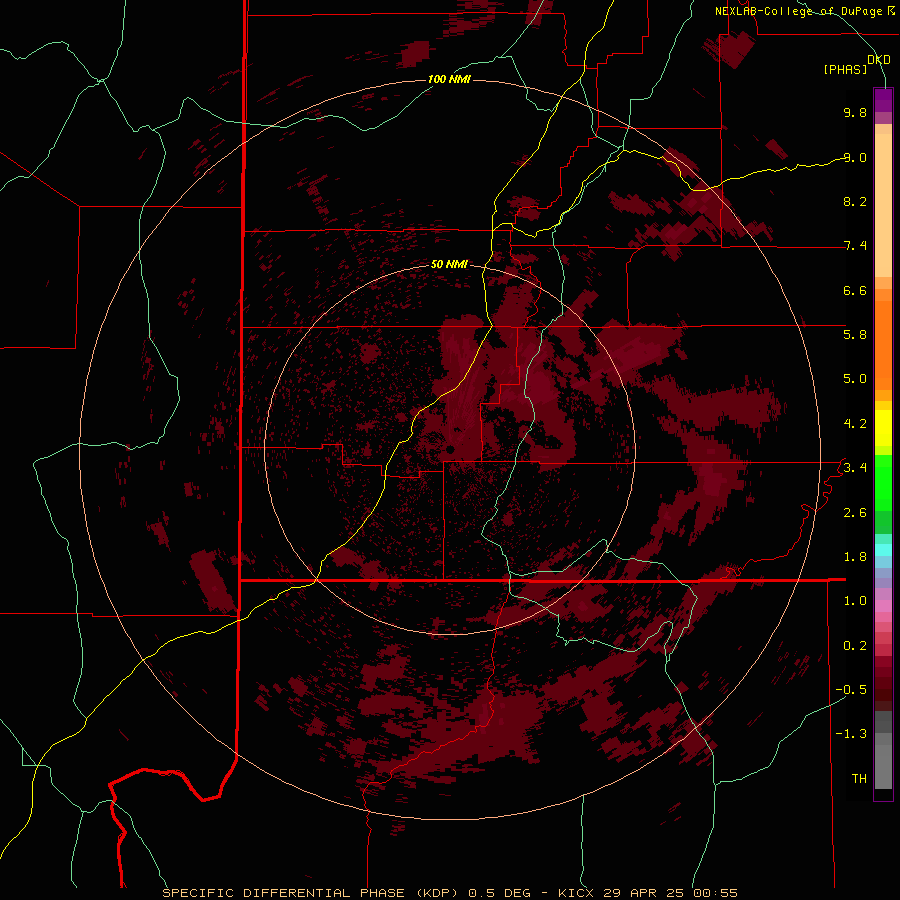Click the 1.8 scale value
Viewport: 900px width, 900px height.
tap(855, 557)
